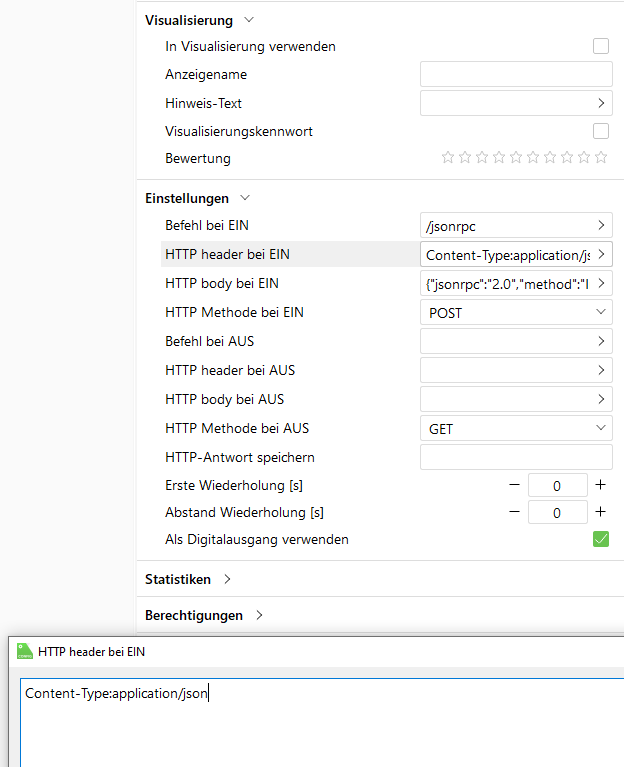Open the HTTP header bei AUS editor arrow

[x=601, y=371]
